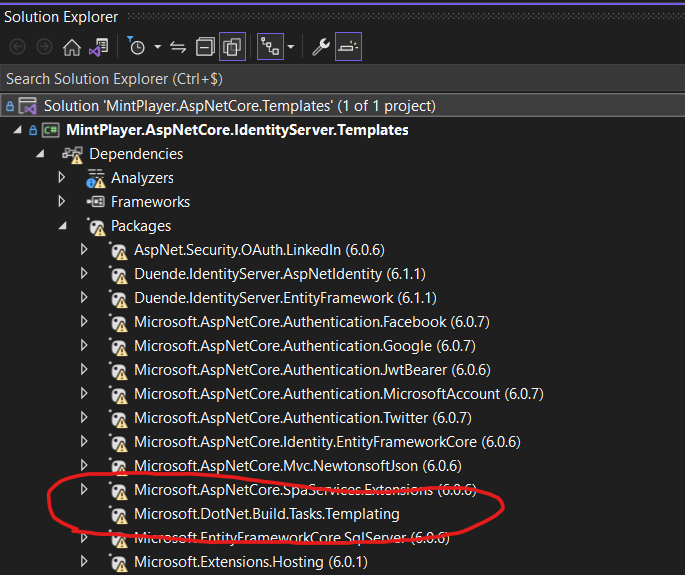The image size is (685, 575).
Task: Expand the Analyzers node
Action: [62, 177]
